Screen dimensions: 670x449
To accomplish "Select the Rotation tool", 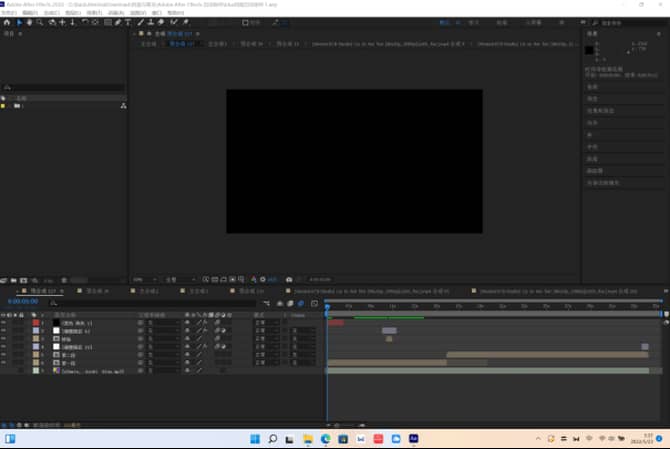I will [85, 22].
